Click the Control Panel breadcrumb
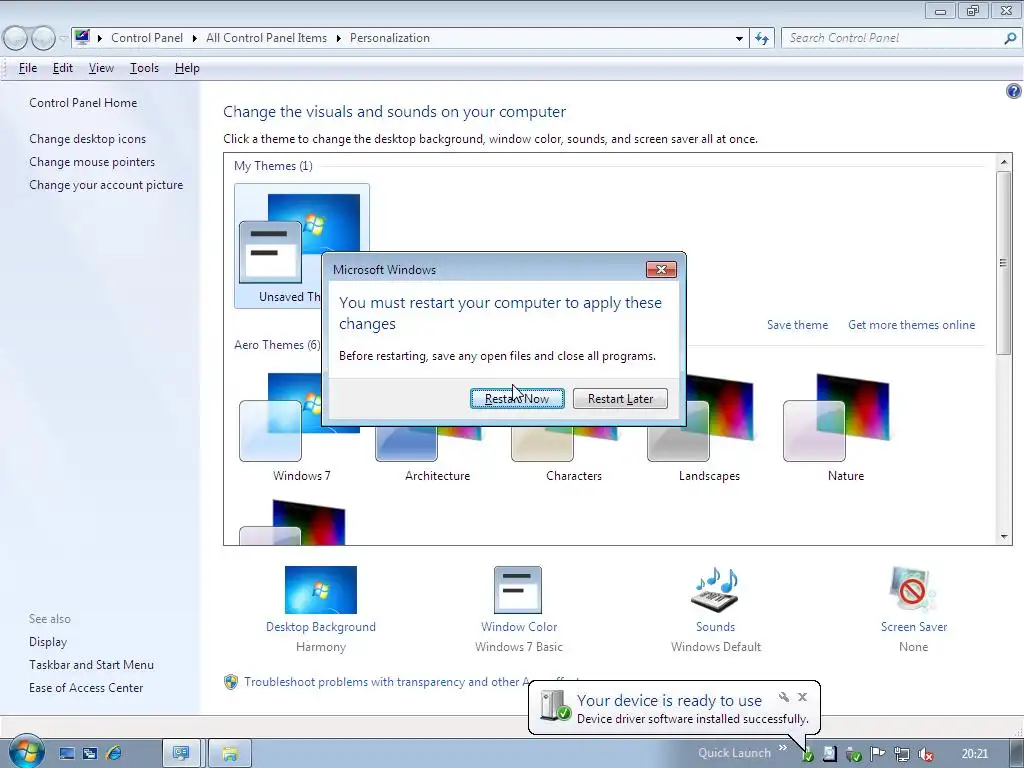The height and width of the screenshot is (768, 1024). click(147, 38)
